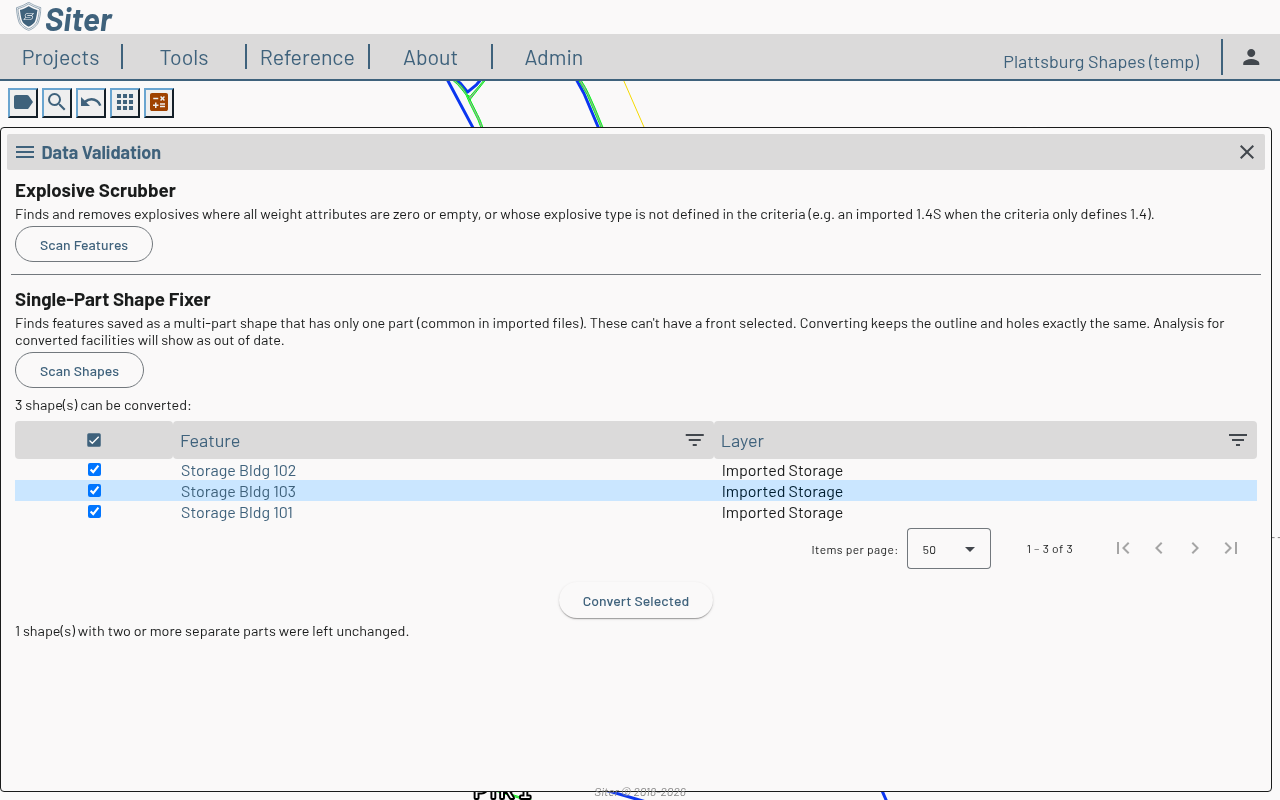
Task: Click the label tag toolbar icon
Action: tap(23, 102)
